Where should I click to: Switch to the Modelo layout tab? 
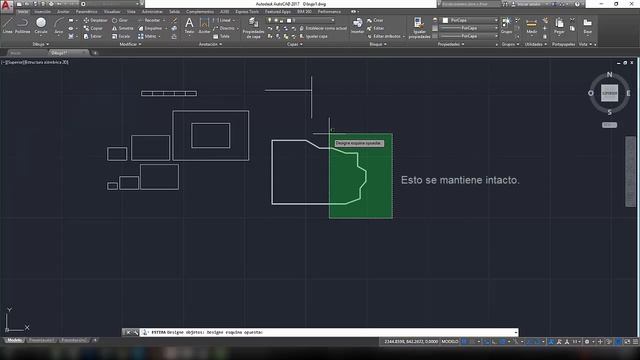14,340
